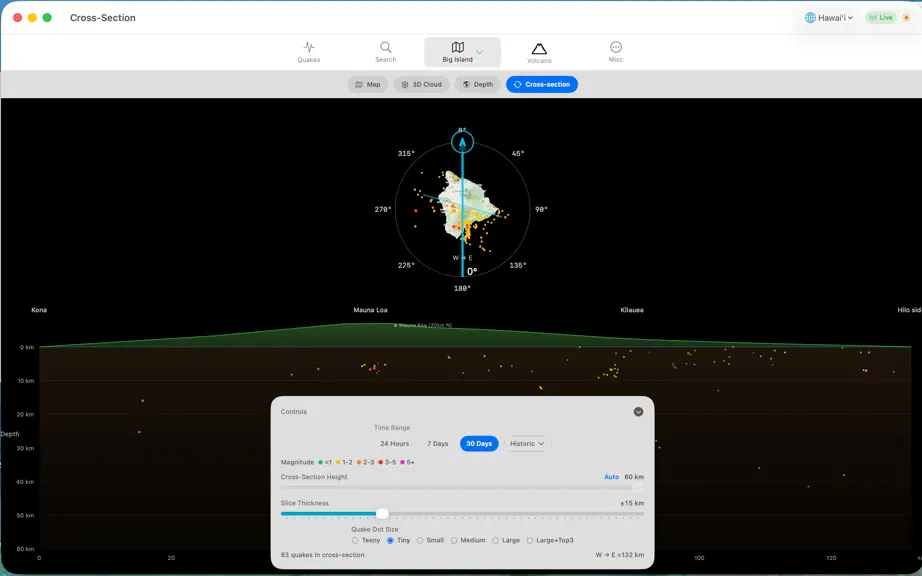The image size is (922, 576).
Task: Click the Cross-Section window title
Action: point(103,18)
